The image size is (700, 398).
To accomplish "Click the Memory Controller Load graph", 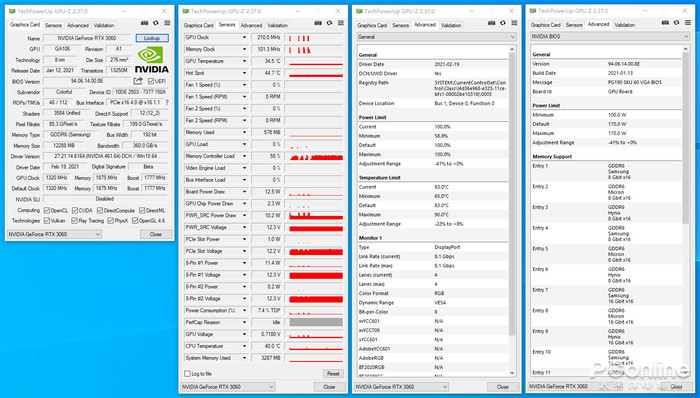I will coord(314,156).
